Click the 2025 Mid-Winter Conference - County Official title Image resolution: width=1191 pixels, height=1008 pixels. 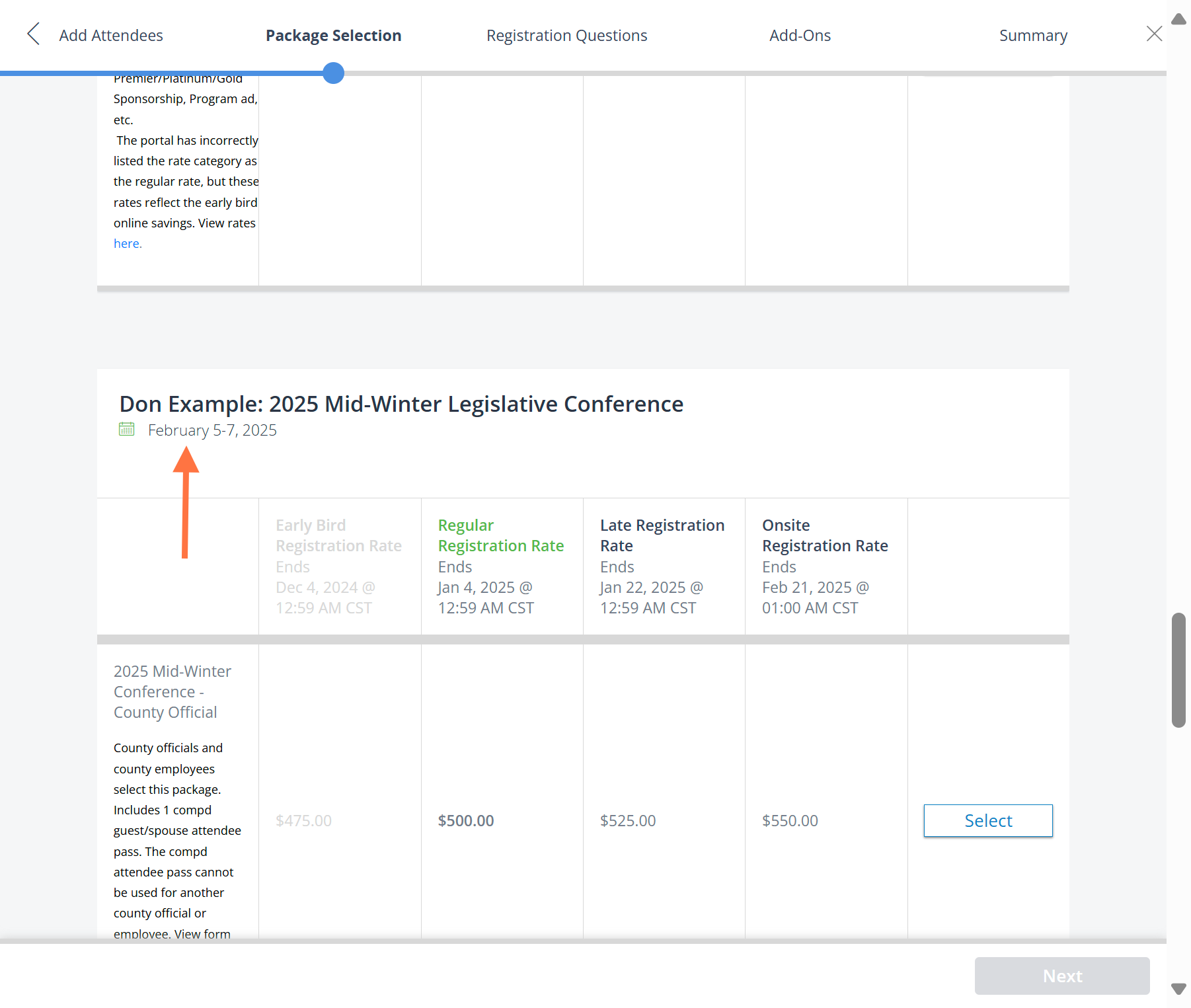[173, 691]
